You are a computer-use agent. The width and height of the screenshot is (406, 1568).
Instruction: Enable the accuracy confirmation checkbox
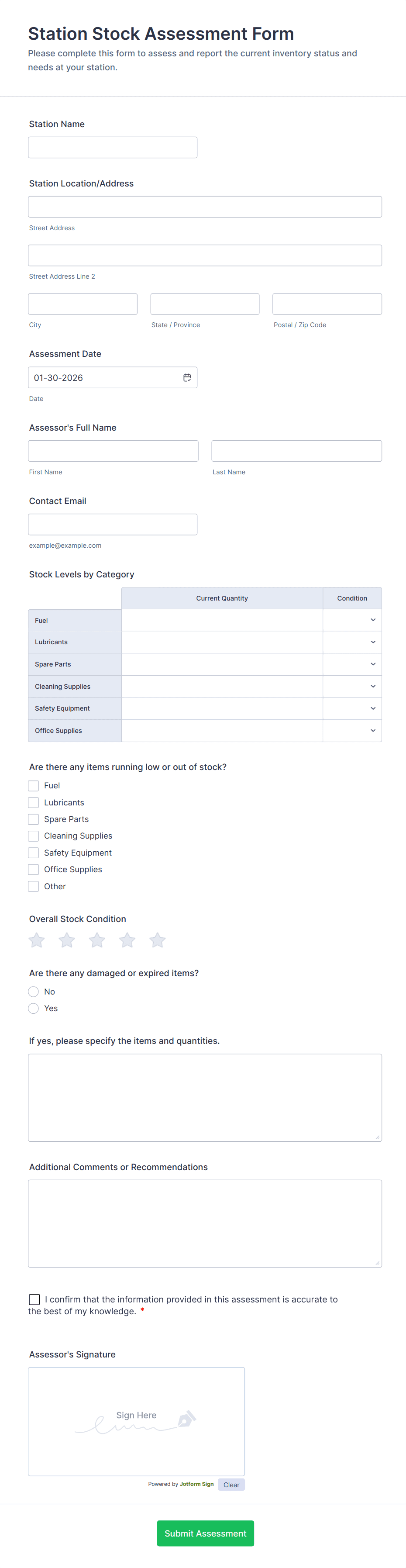point(34,1299)
